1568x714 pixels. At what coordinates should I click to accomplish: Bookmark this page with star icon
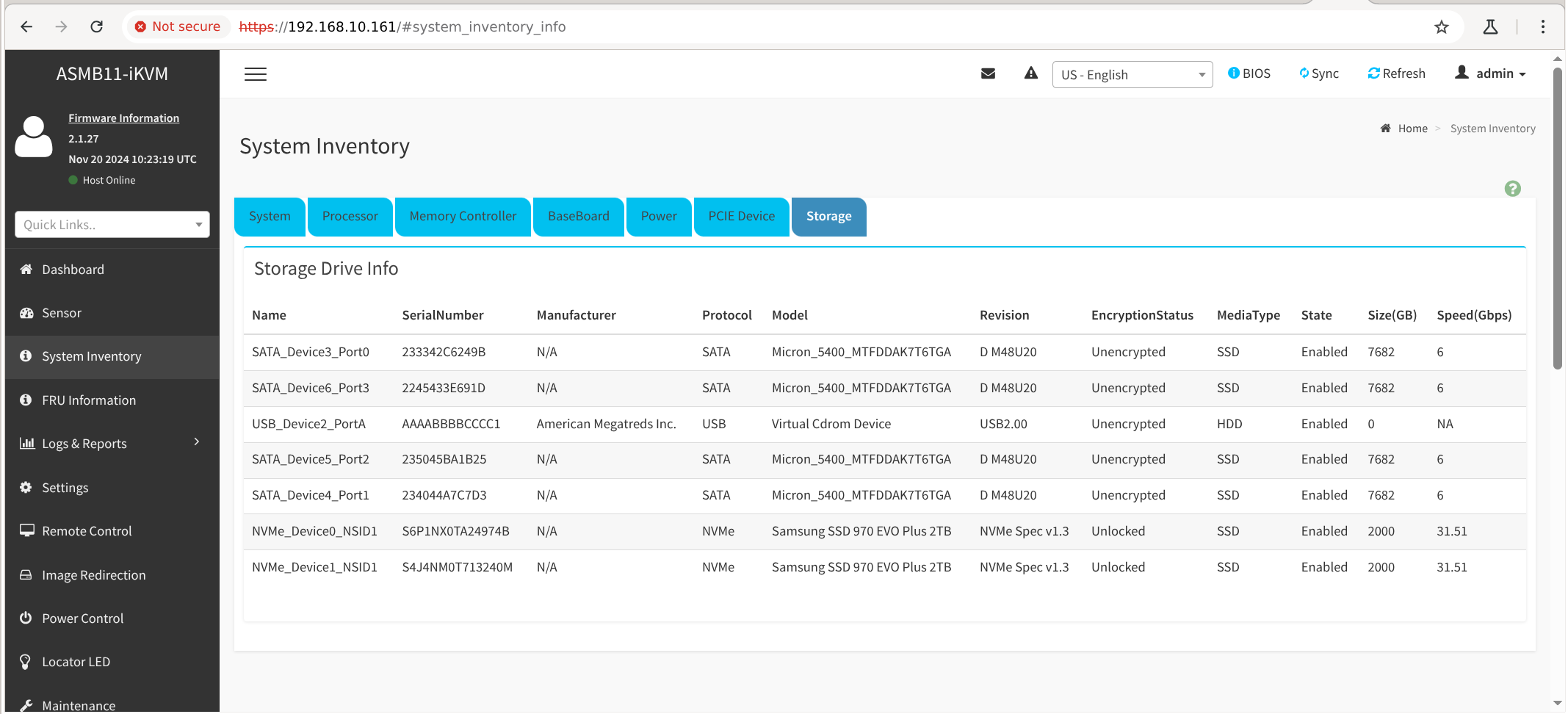click(1442, 27)
